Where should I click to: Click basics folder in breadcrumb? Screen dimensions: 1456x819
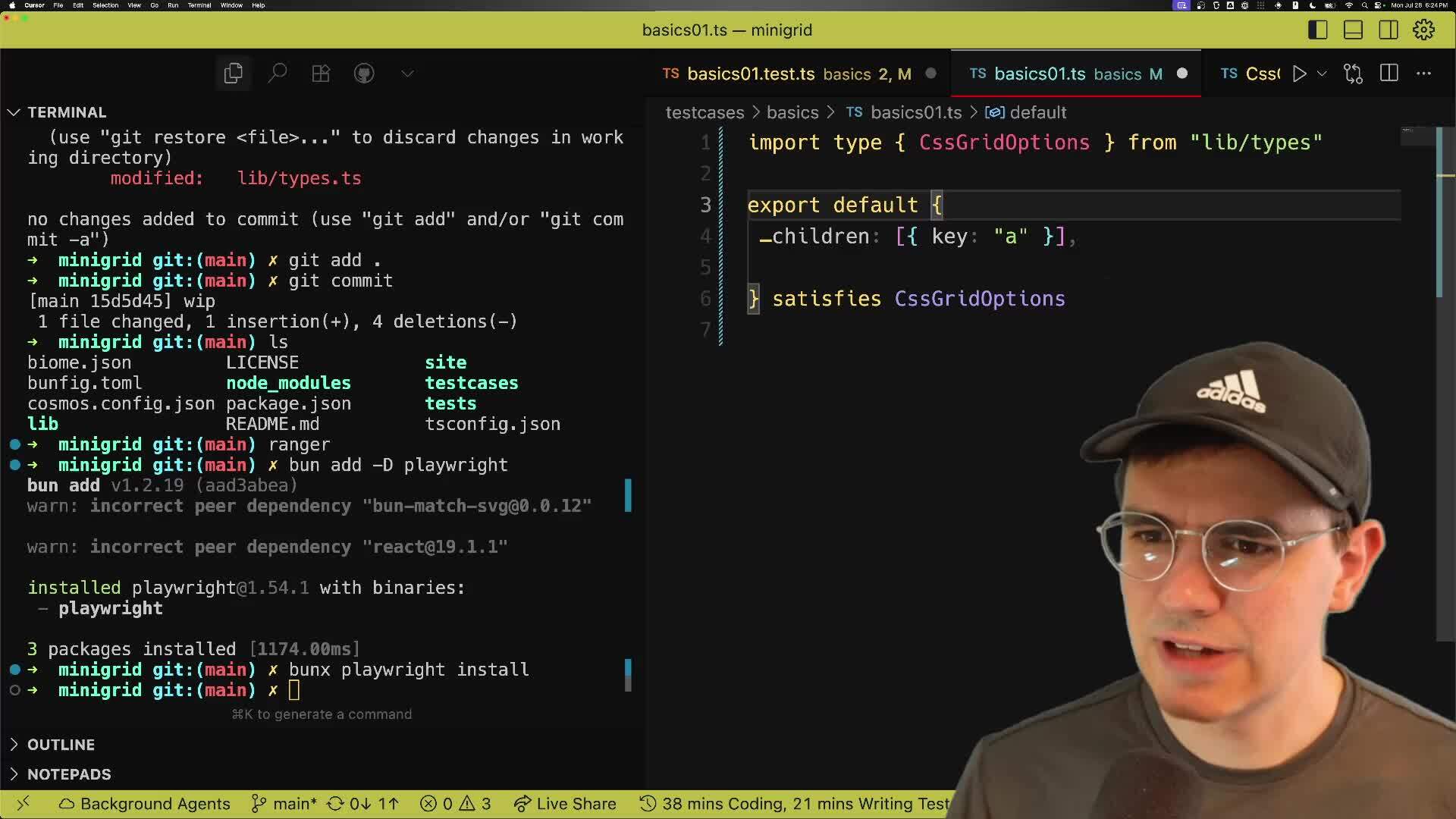point(792,112)
